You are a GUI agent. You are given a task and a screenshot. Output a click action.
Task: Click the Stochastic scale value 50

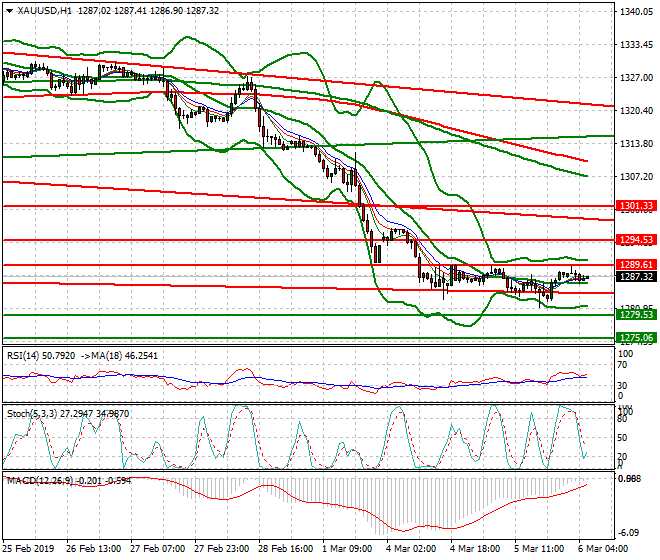click(622, 438)
